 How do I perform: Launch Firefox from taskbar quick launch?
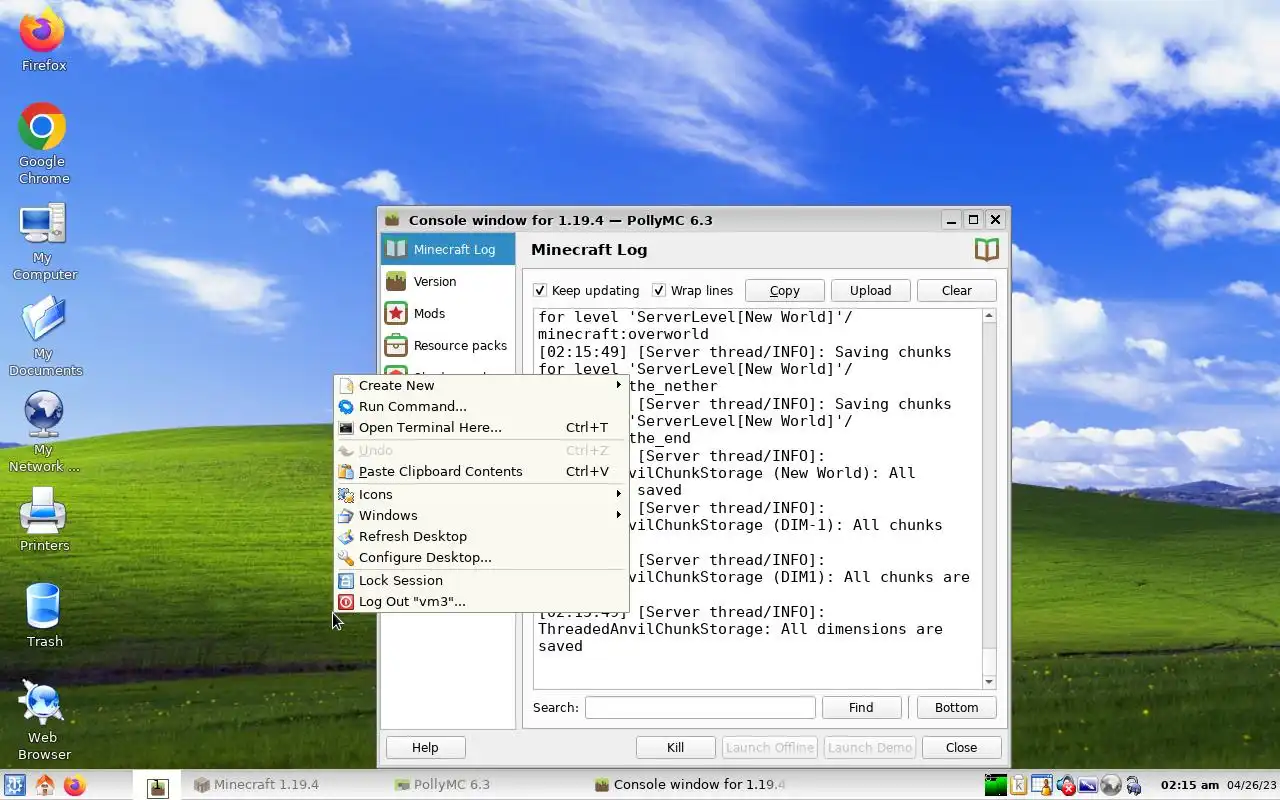pos(75,785)
